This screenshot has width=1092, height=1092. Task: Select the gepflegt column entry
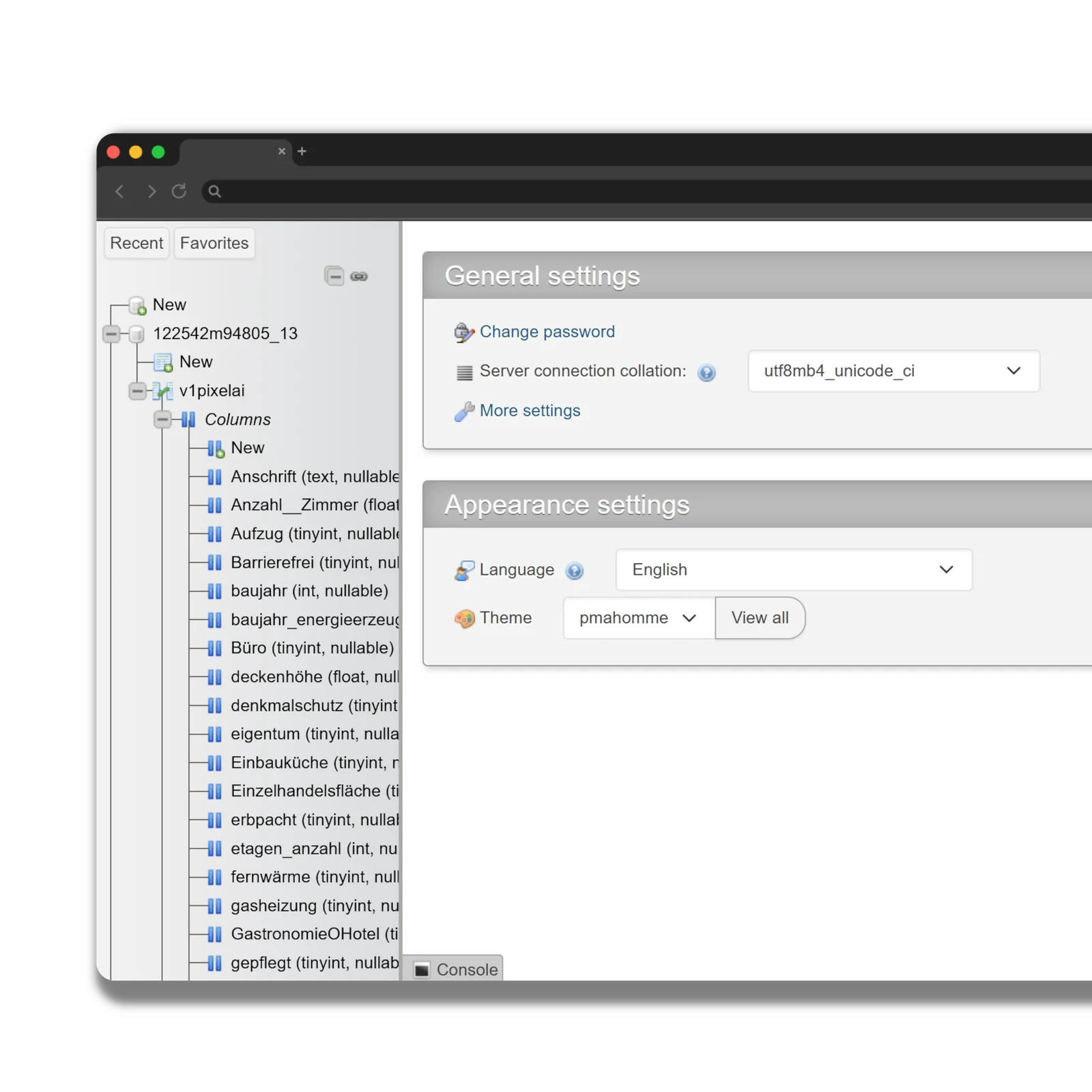315,963
